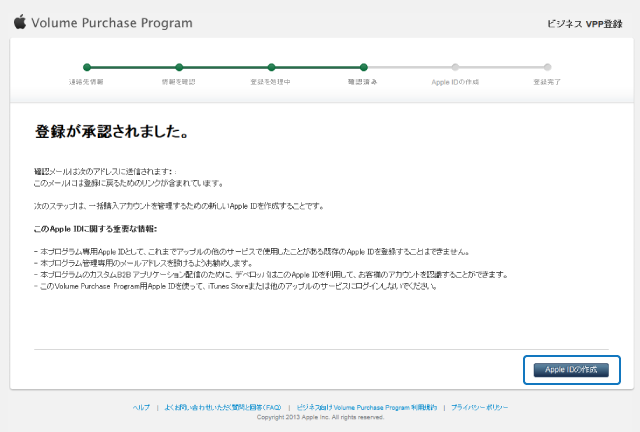Select the 登録完了 step label
This screenshot has width=640, height=432.
click(x=549, y=81)
